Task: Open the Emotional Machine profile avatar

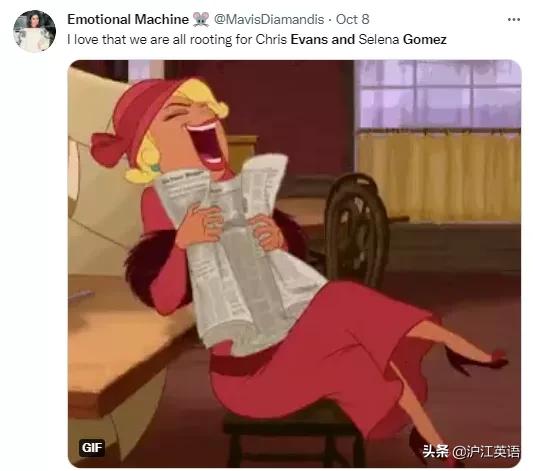Action: 34,31
